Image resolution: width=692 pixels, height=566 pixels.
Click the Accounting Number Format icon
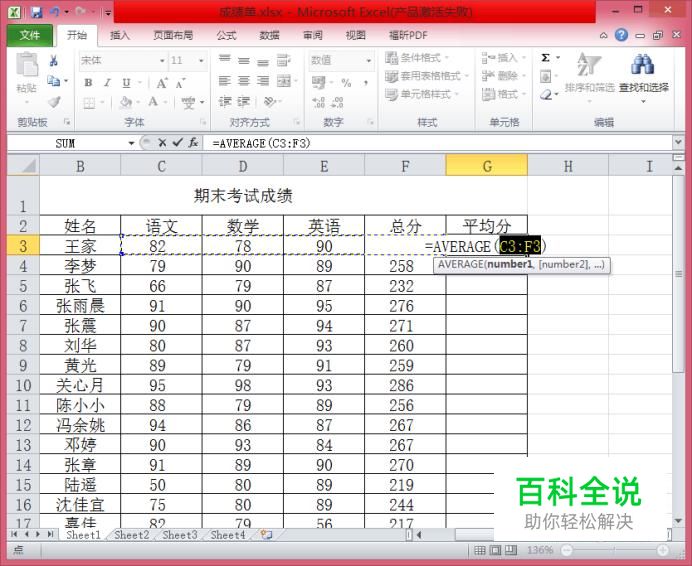[318, 83]
